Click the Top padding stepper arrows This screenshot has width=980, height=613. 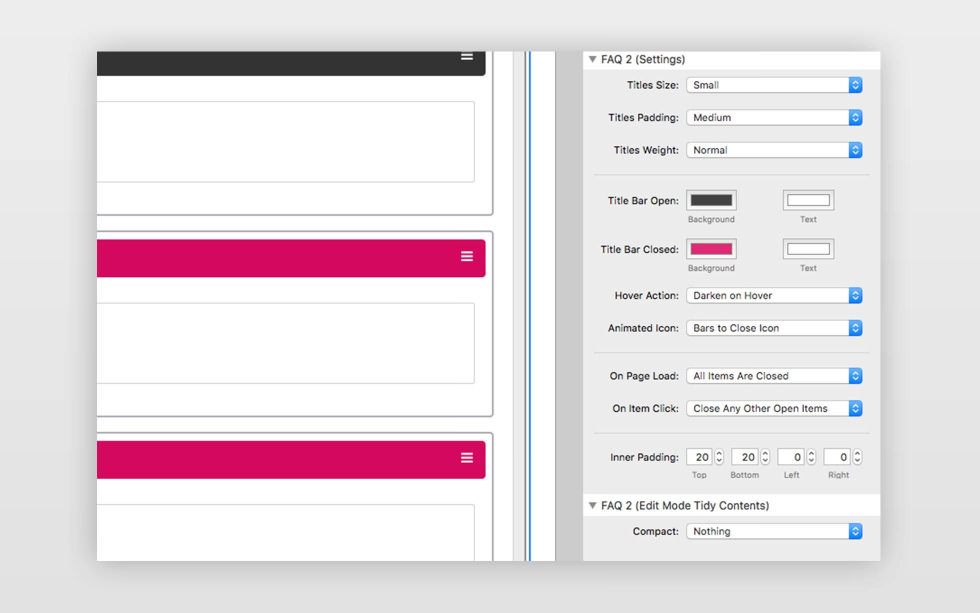(x=719, y=457)
